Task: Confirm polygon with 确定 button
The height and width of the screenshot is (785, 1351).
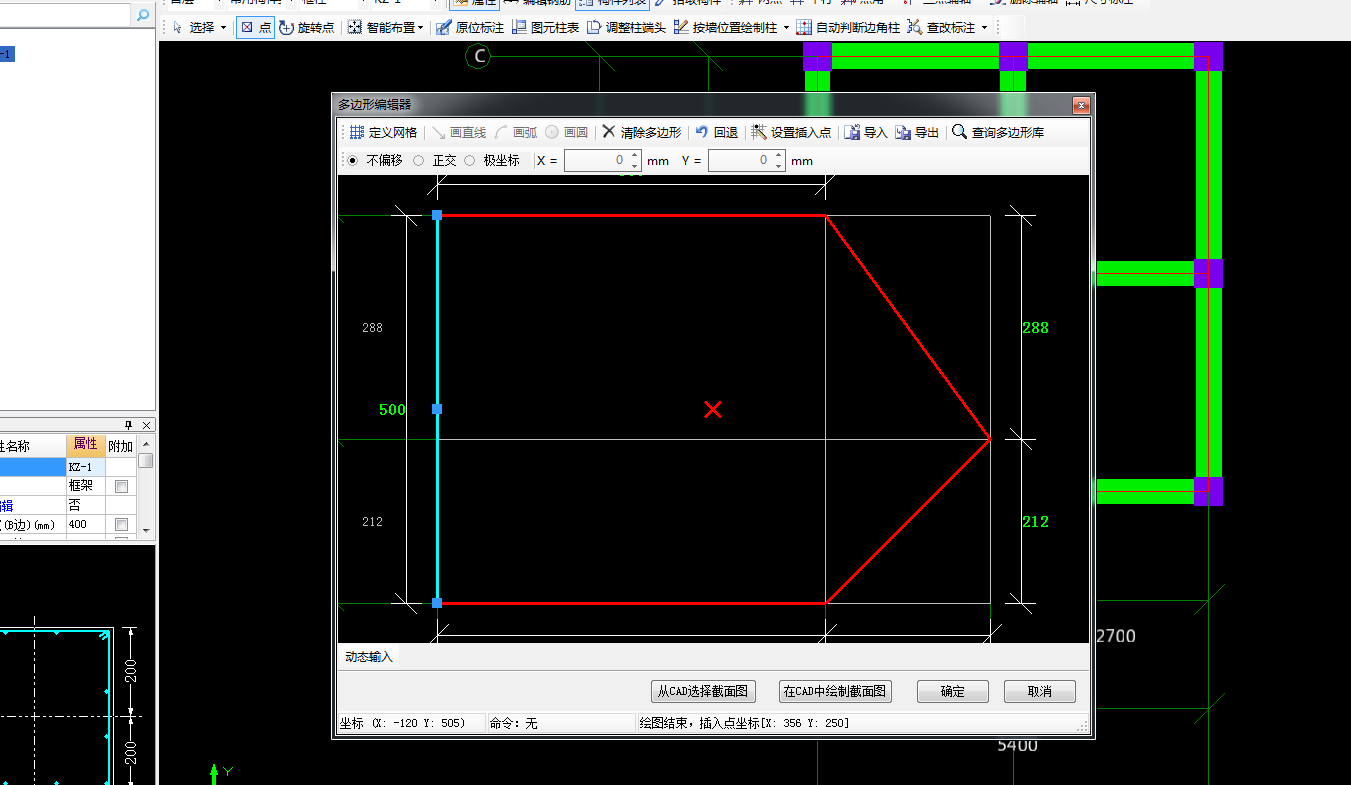Action: click(953, 691)
